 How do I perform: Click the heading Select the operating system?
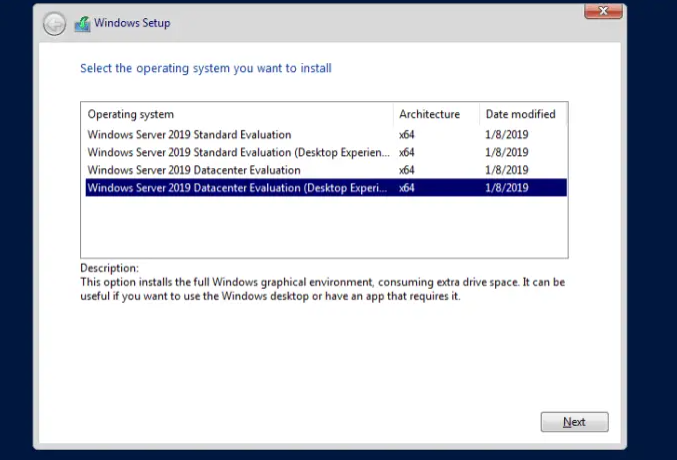click(x=206, y=68)
